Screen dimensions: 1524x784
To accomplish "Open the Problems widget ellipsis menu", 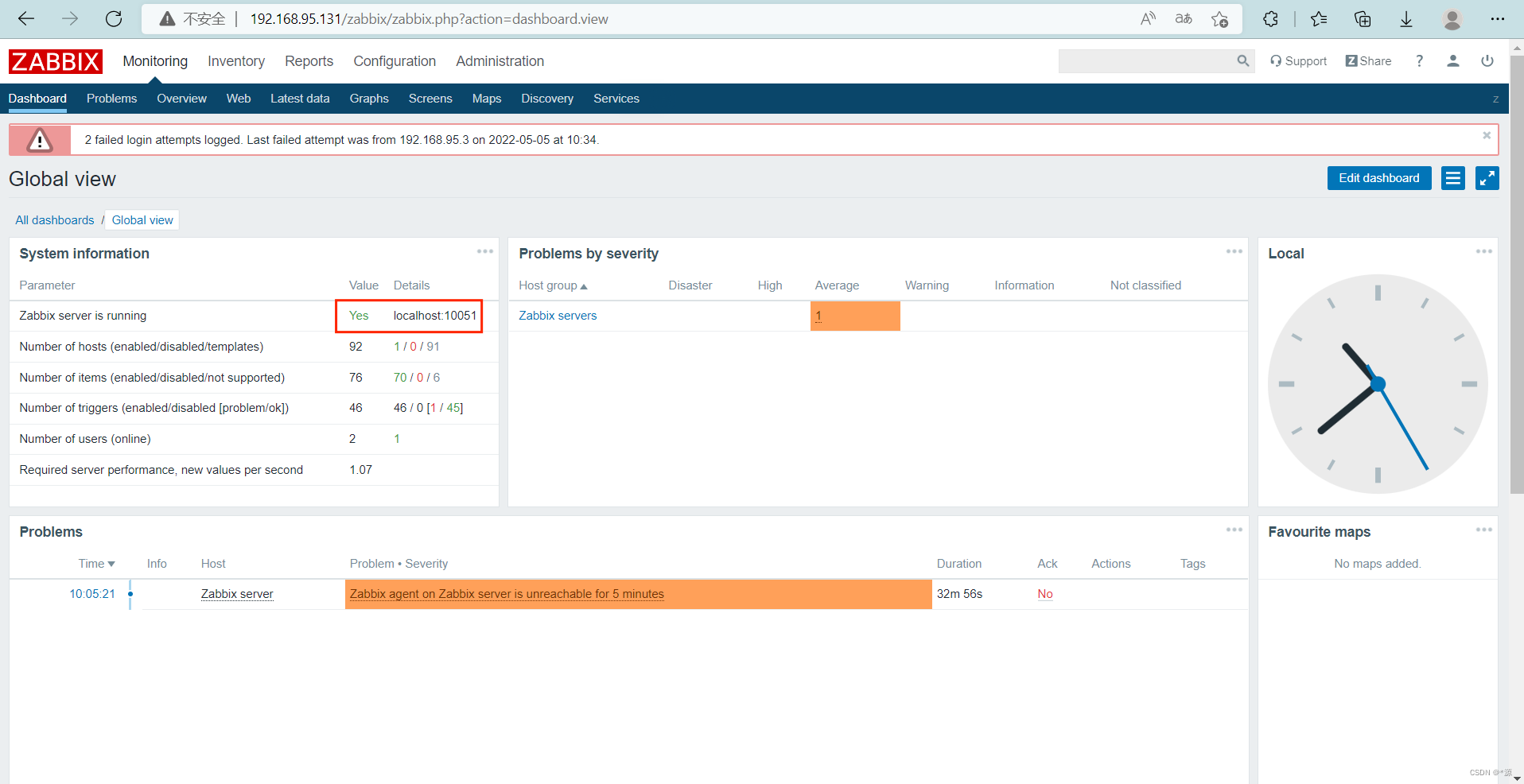I will click(1234, 530).
